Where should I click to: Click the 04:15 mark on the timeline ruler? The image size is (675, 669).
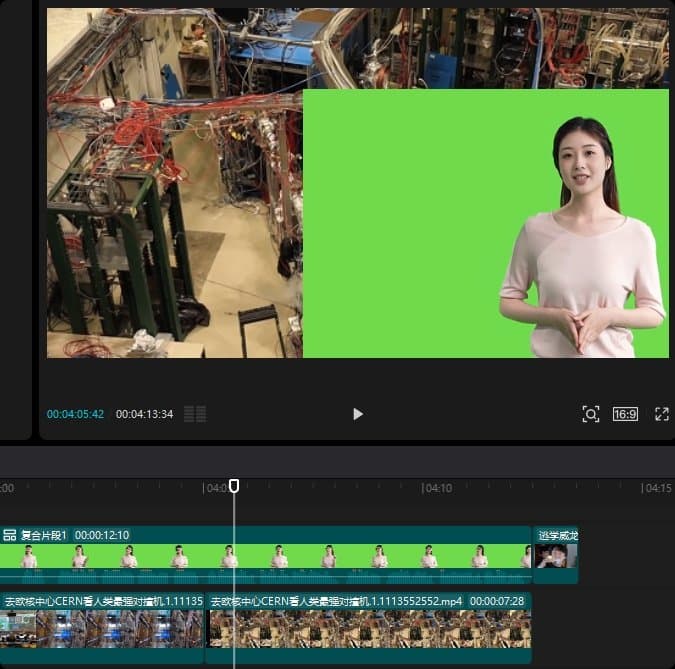click(657, 489)
